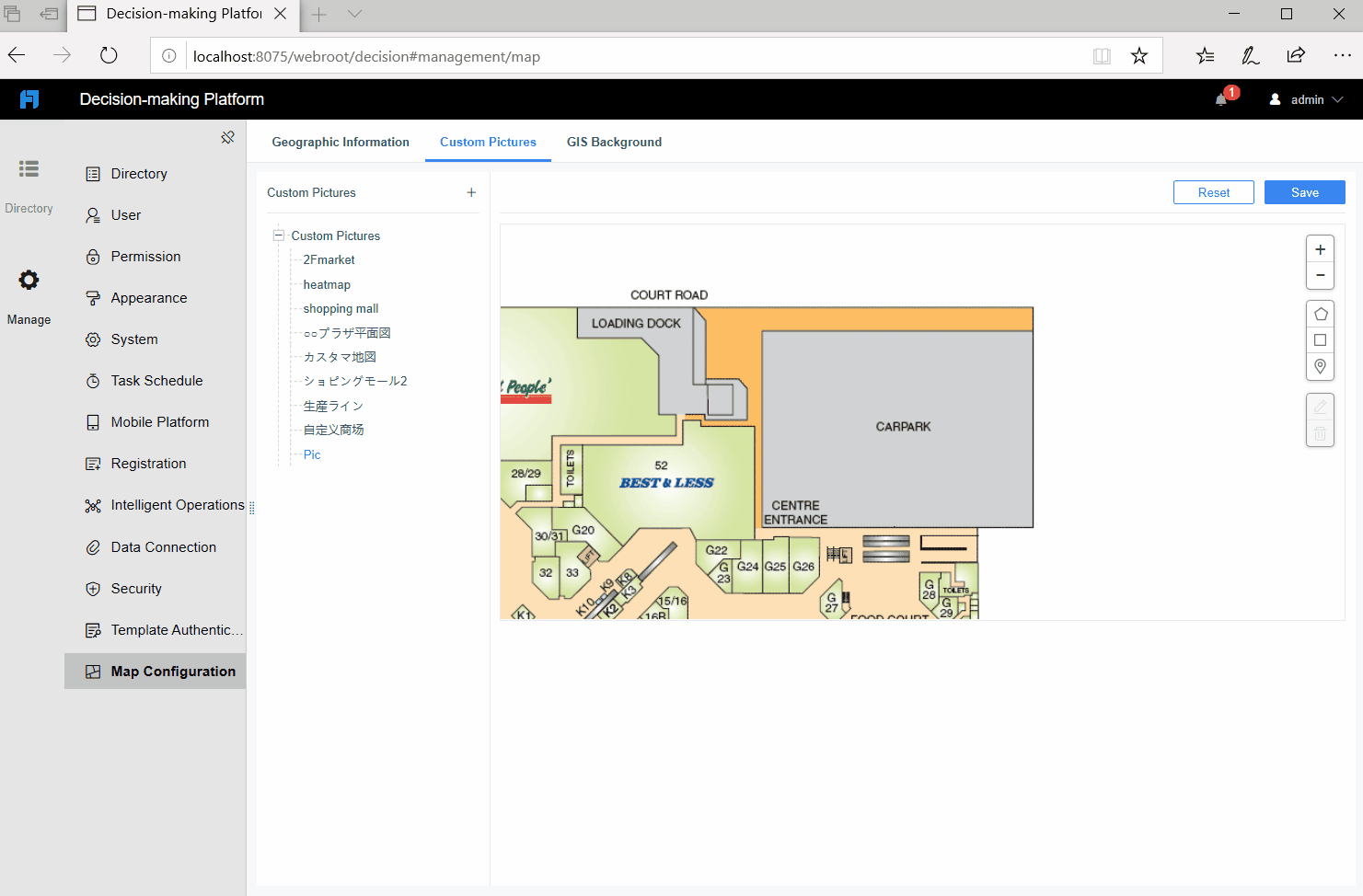
Task: Add a new custom picture with plus icon
Action: click(x=471, y=192)
